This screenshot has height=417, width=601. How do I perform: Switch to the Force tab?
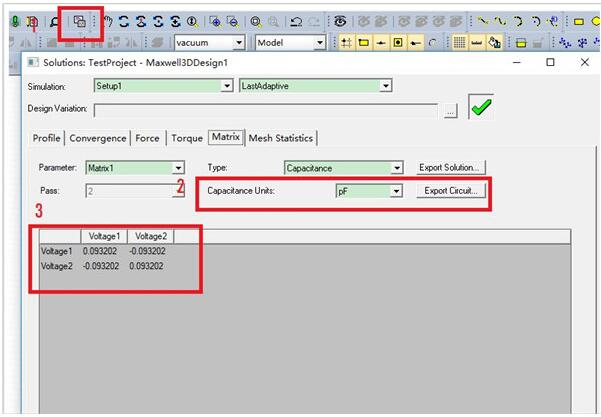point(147,138)
